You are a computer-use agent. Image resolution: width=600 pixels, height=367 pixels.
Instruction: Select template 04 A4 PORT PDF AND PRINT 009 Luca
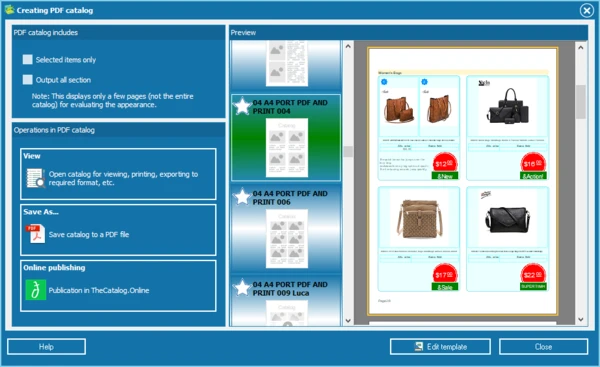[285, 301]
